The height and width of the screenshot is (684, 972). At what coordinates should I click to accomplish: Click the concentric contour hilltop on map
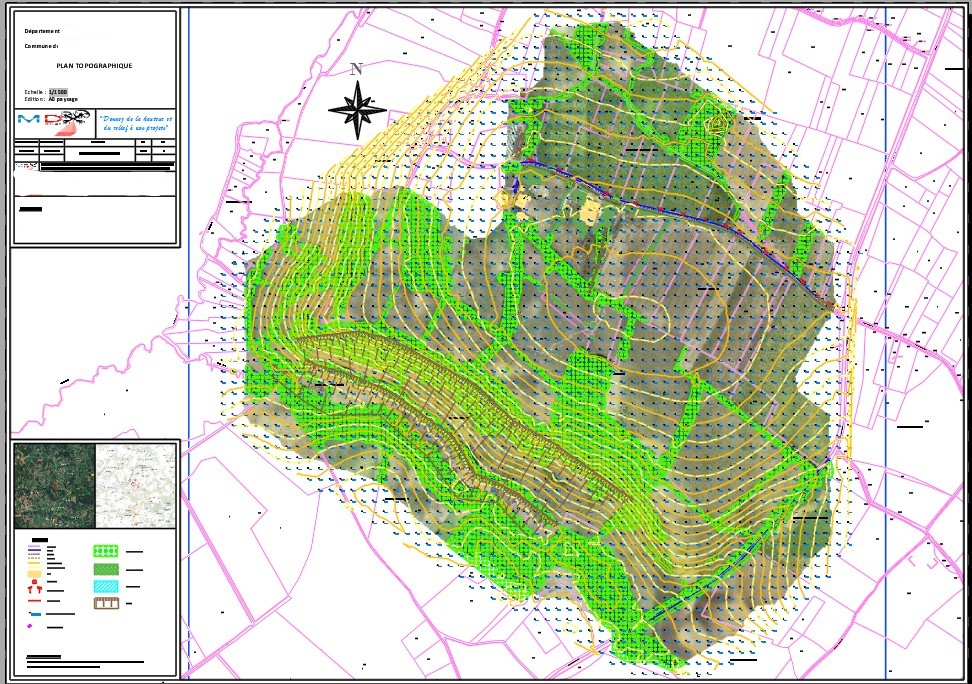tap(716, 125)
